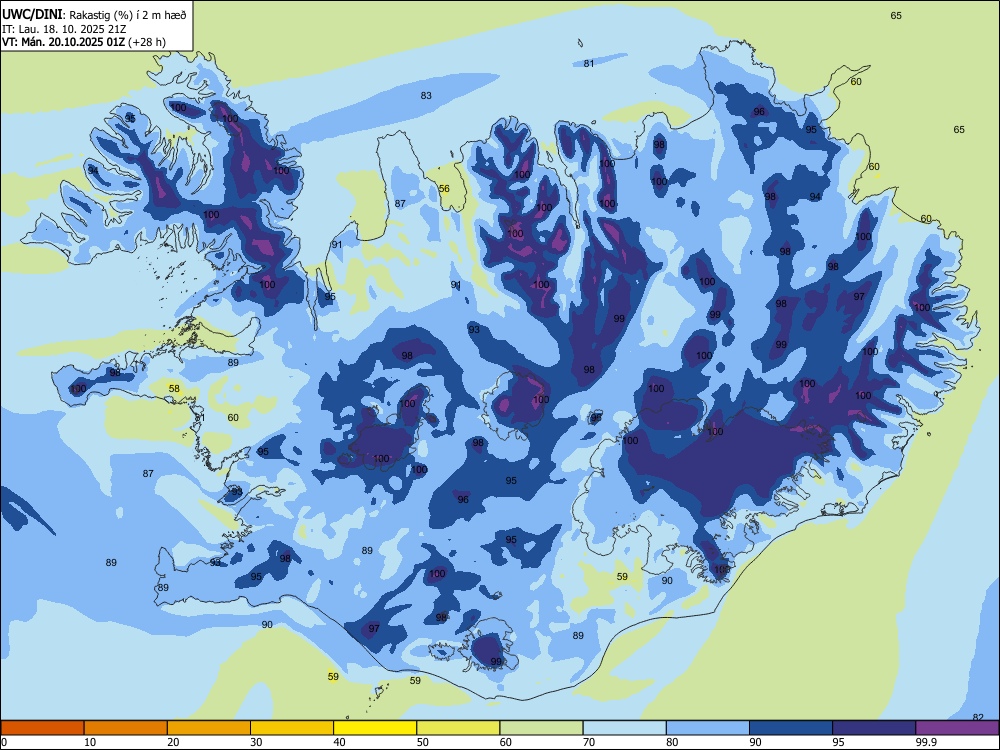Click the '20' legend scale label
1000x750 pixels.
coord(173,742)
